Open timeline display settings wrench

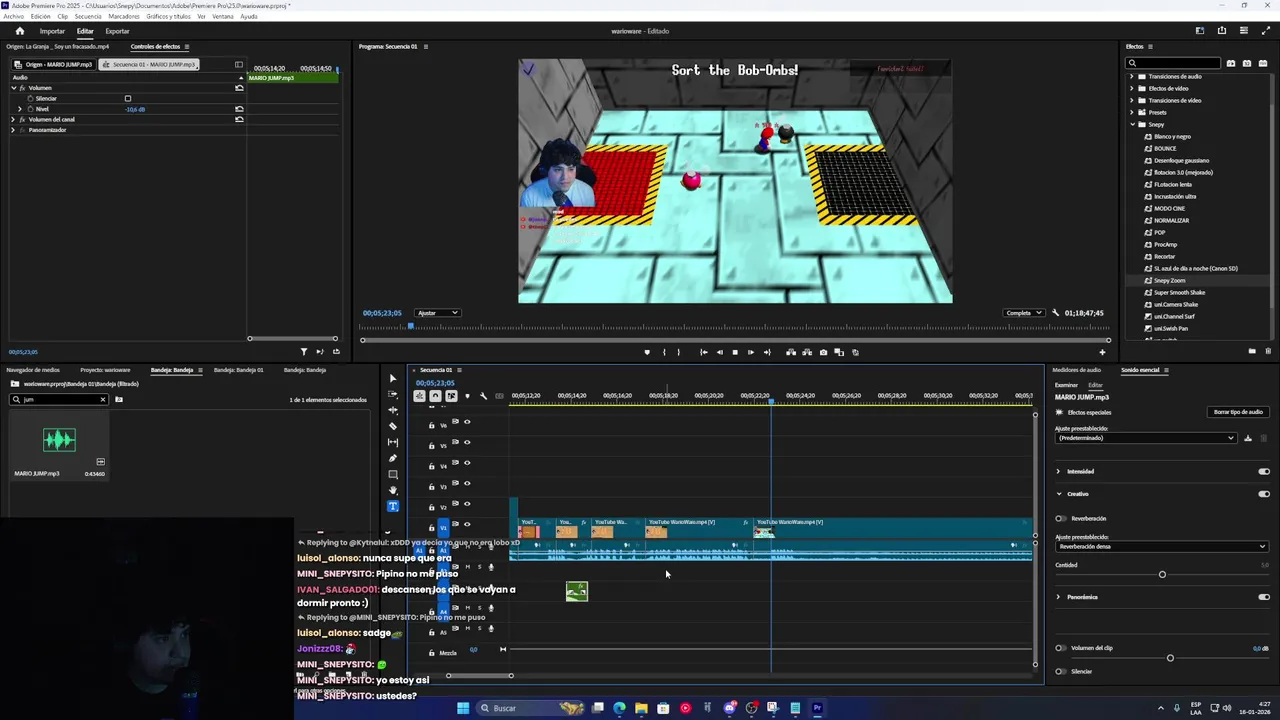(x=483, y=396)
